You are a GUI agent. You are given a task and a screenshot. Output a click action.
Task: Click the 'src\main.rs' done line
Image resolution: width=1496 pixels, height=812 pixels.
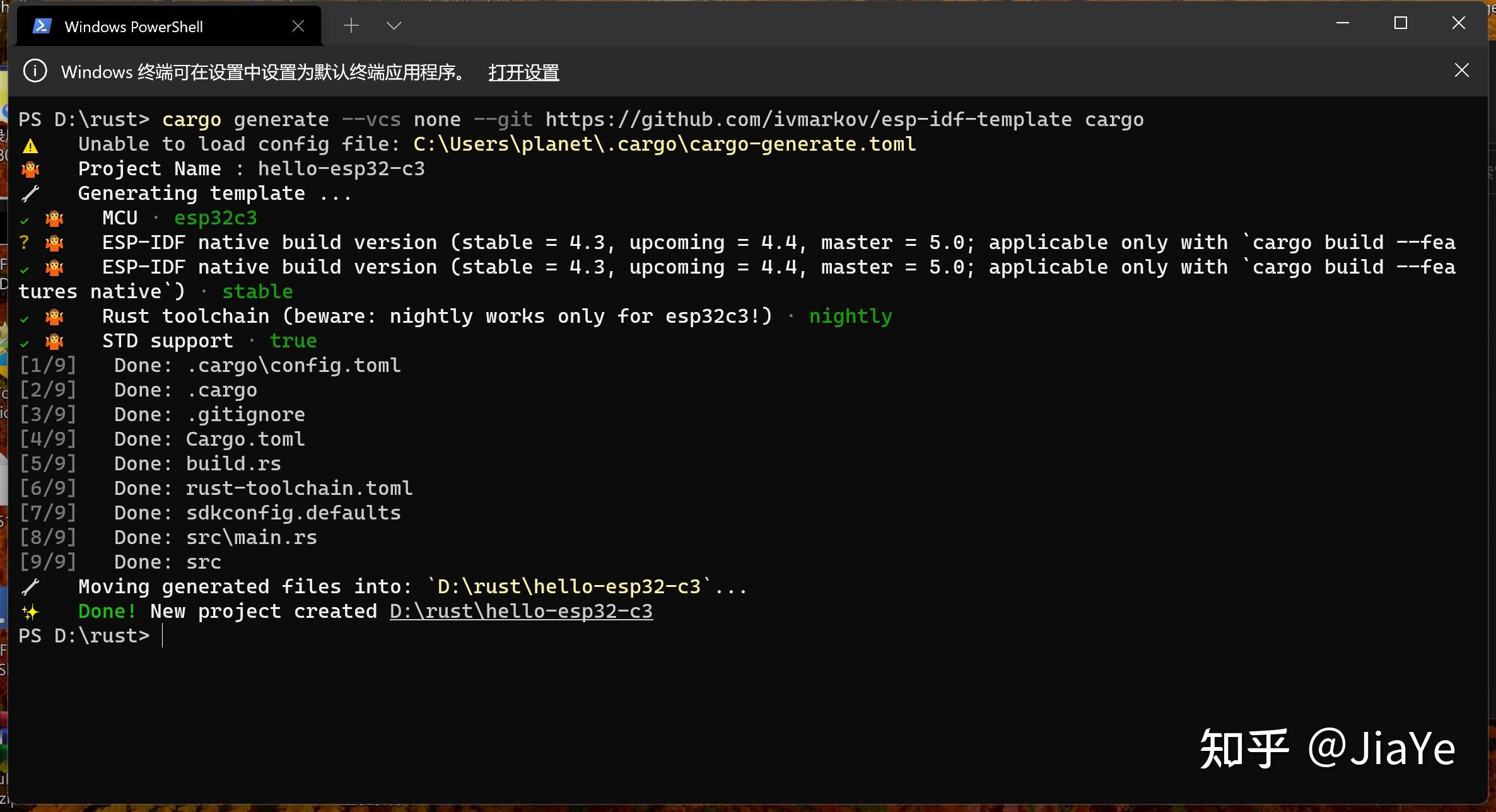pos(168,537)
